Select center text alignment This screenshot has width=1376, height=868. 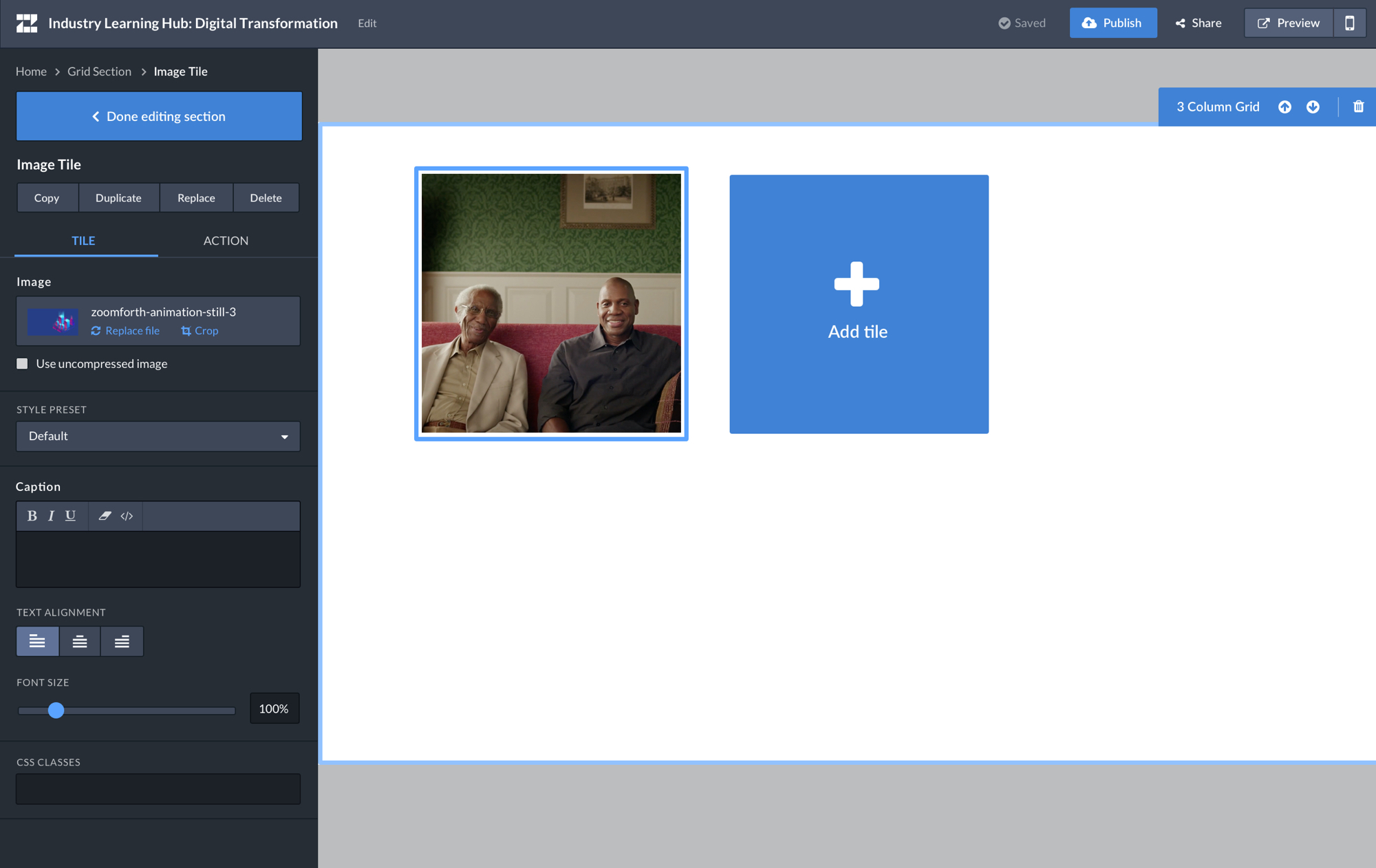click(x=80, y=641)
